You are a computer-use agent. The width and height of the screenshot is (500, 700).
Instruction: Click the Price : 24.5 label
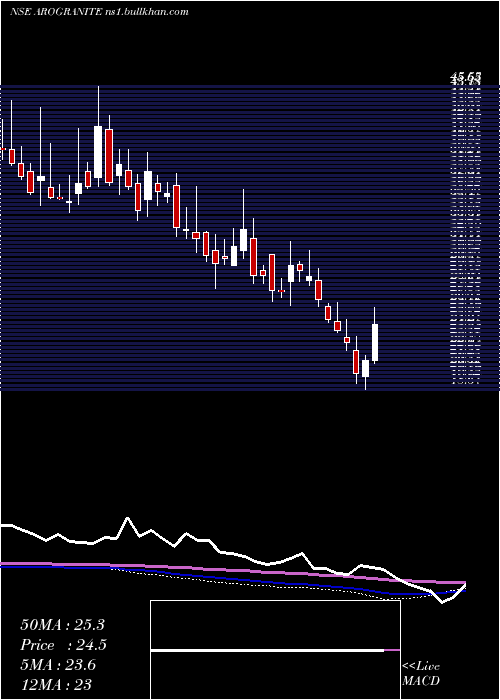(63, 645)
